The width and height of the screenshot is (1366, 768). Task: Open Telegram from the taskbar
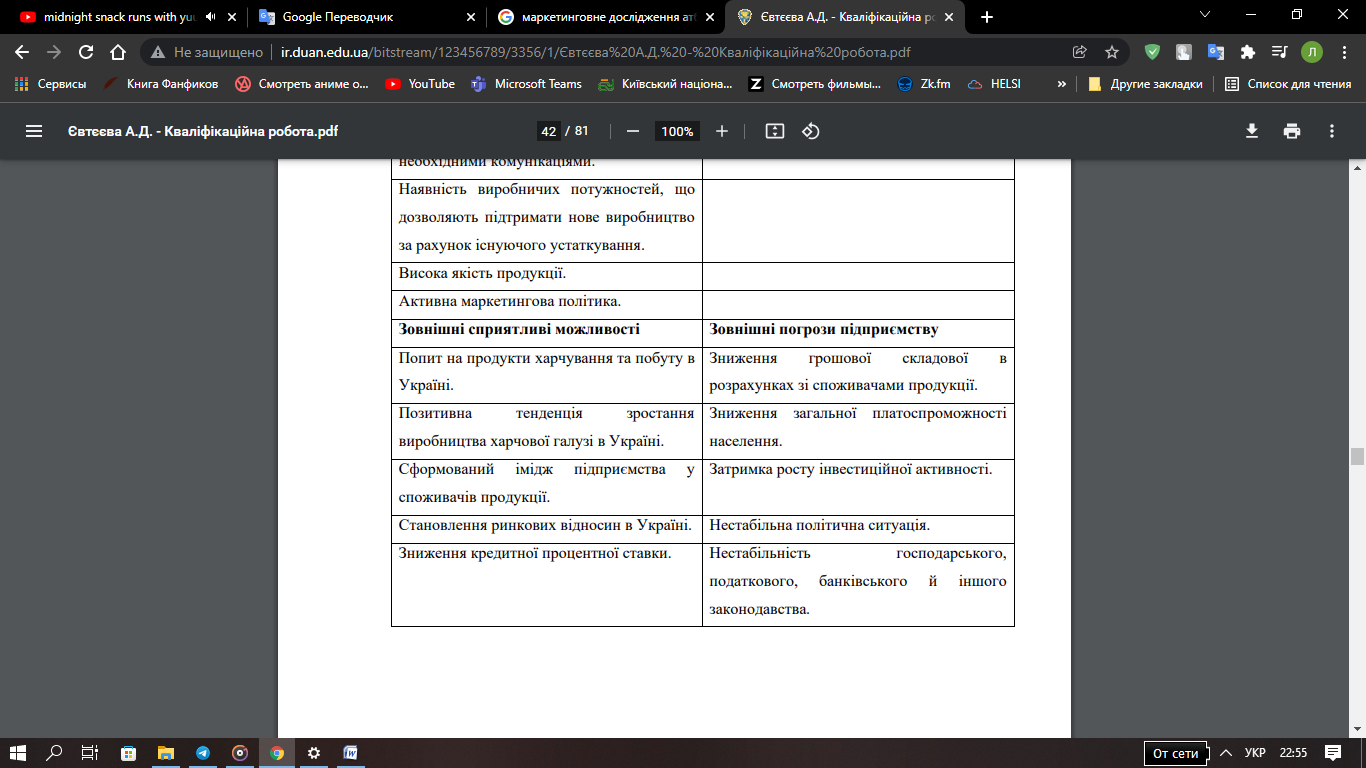(x=203, y=753)
